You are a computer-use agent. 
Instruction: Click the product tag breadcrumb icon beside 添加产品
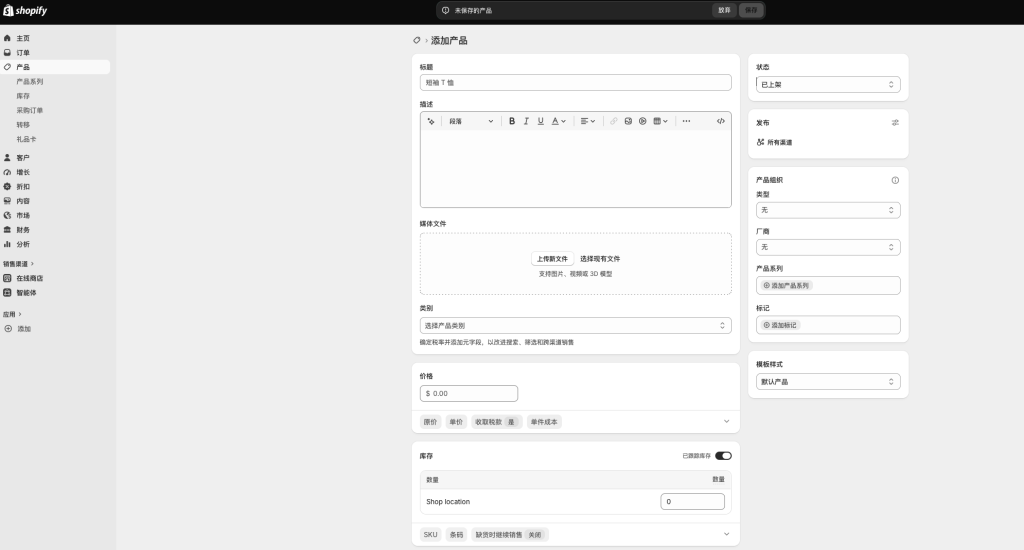point(417,40)
